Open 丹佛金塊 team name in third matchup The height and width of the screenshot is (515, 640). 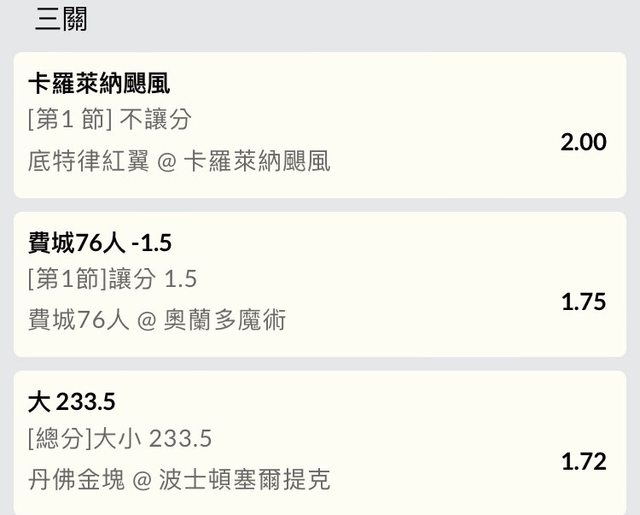(77, 480)
